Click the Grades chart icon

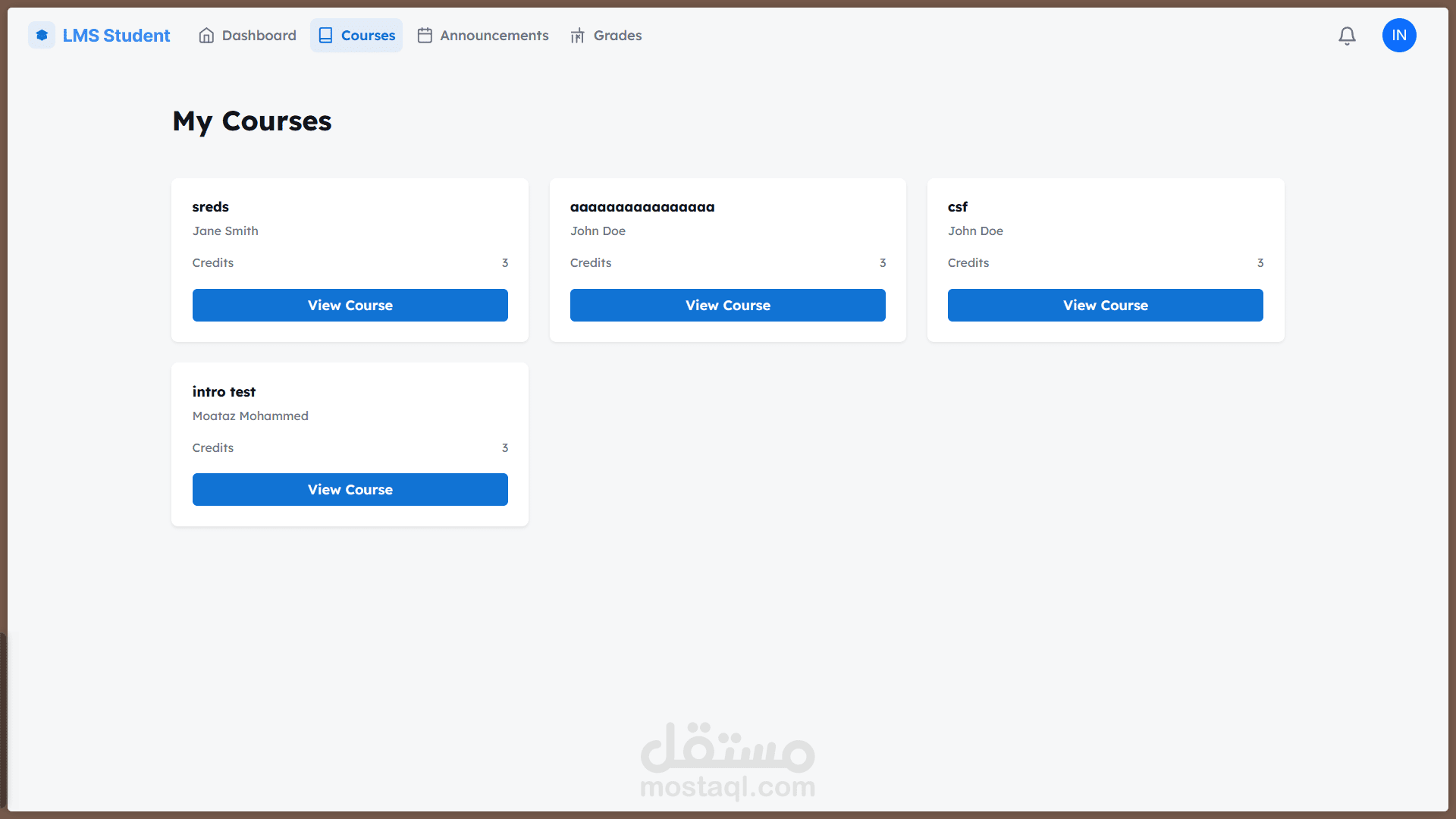578,36
